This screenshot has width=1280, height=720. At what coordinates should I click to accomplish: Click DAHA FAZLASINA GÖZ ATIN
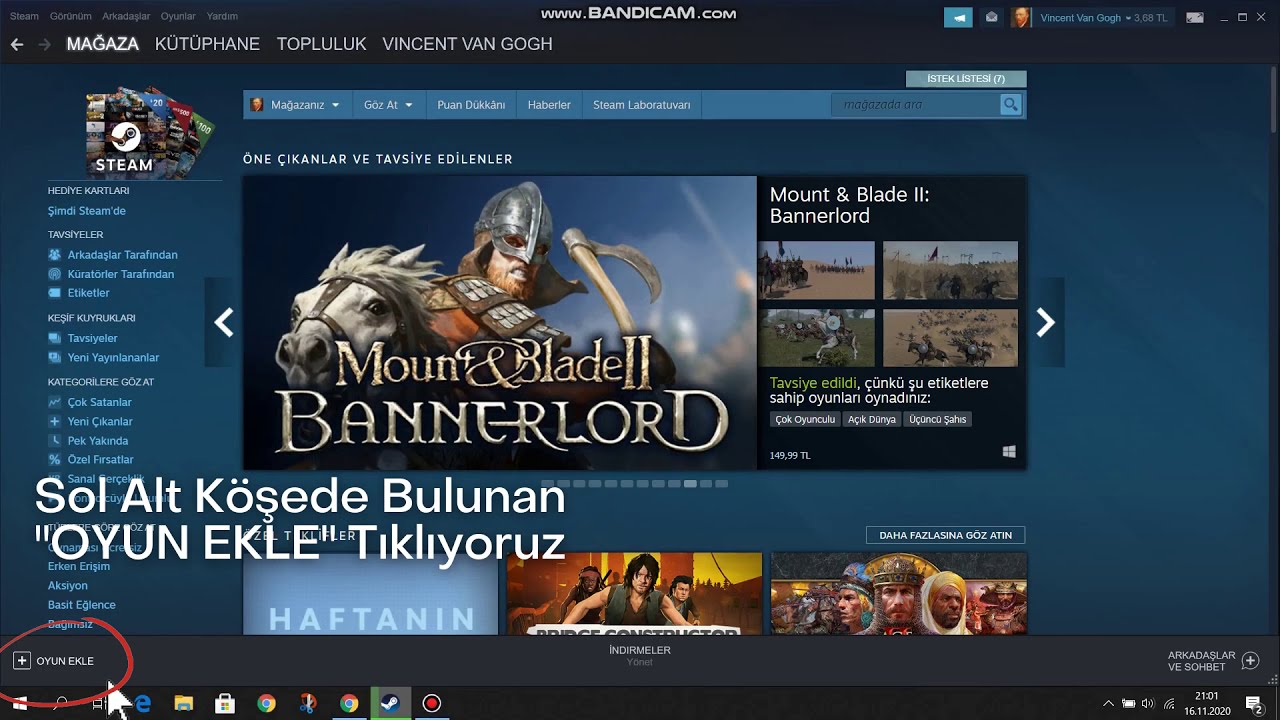click(946, 534)
